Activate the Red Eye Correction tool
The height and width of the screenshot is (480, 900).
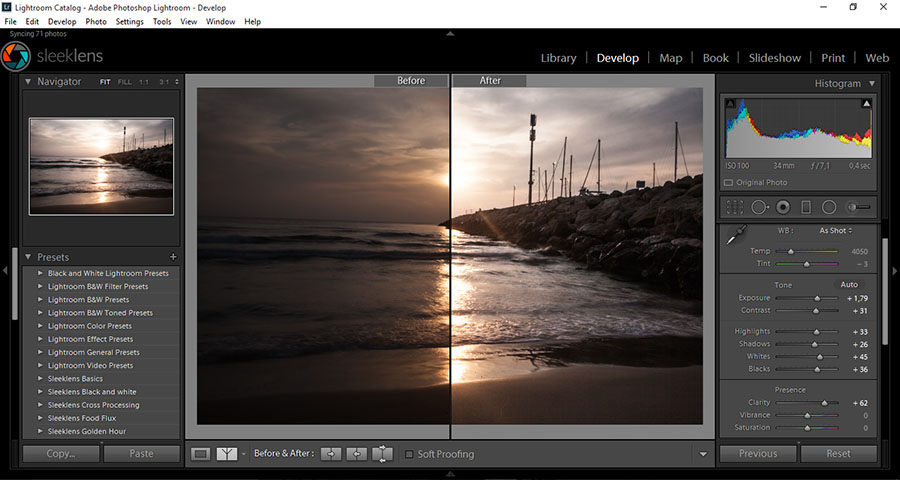coord(783,207)
